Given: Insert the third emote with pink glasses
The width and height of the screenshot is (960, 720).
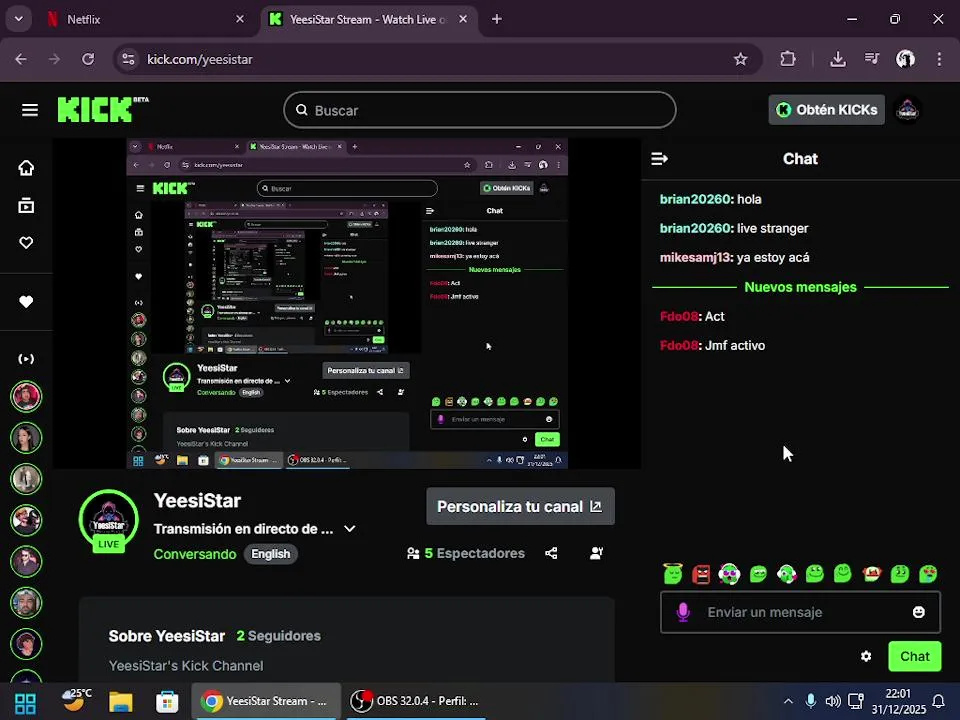Looking at the screenshot, I should tap(729, 574).
